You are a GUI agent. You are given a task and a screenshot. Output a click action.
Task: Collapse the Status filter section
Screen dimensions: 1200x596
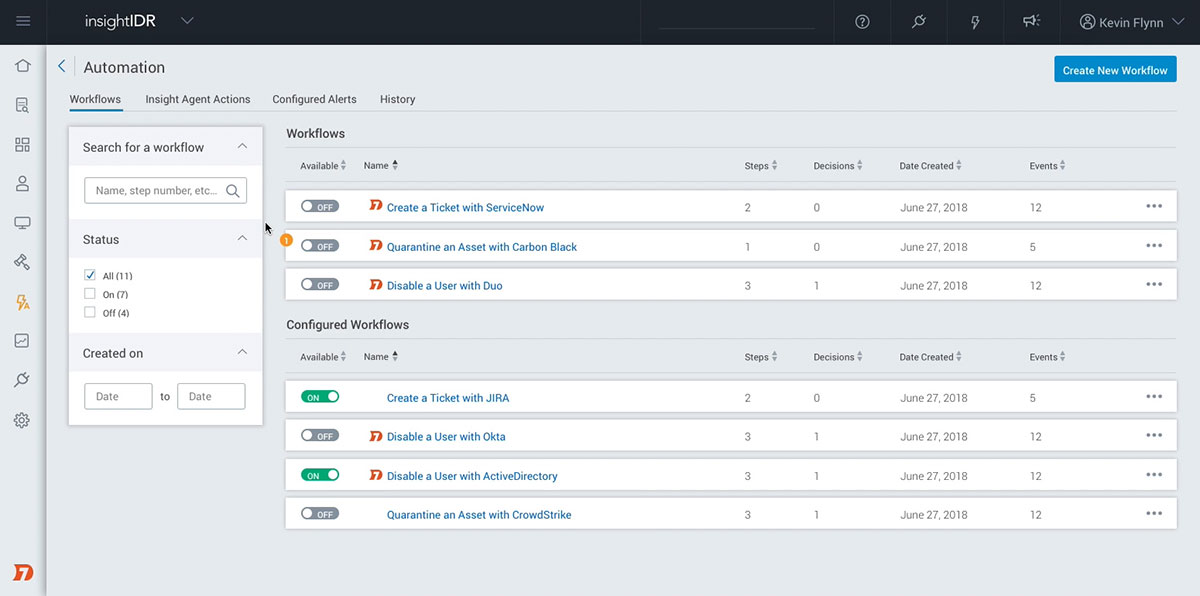pyautogui.click(x=242, y=239)
